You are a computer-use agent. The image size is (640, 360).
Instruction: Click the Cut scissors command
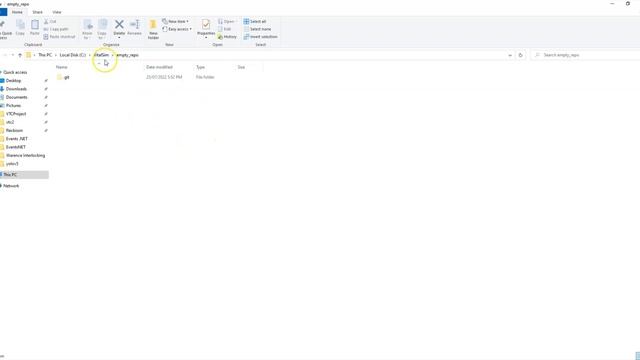tap(50, 22)
